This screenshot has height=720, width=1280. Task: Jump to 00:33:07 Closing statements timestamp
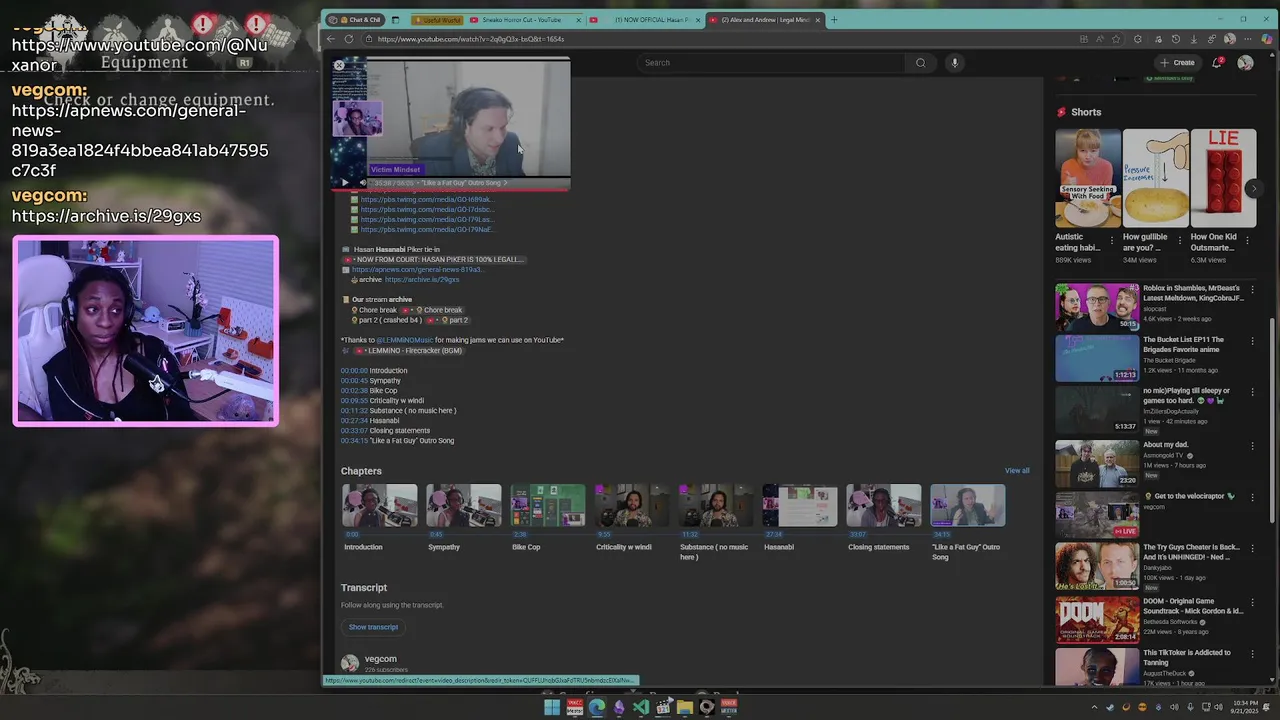(x=354, y=431)
